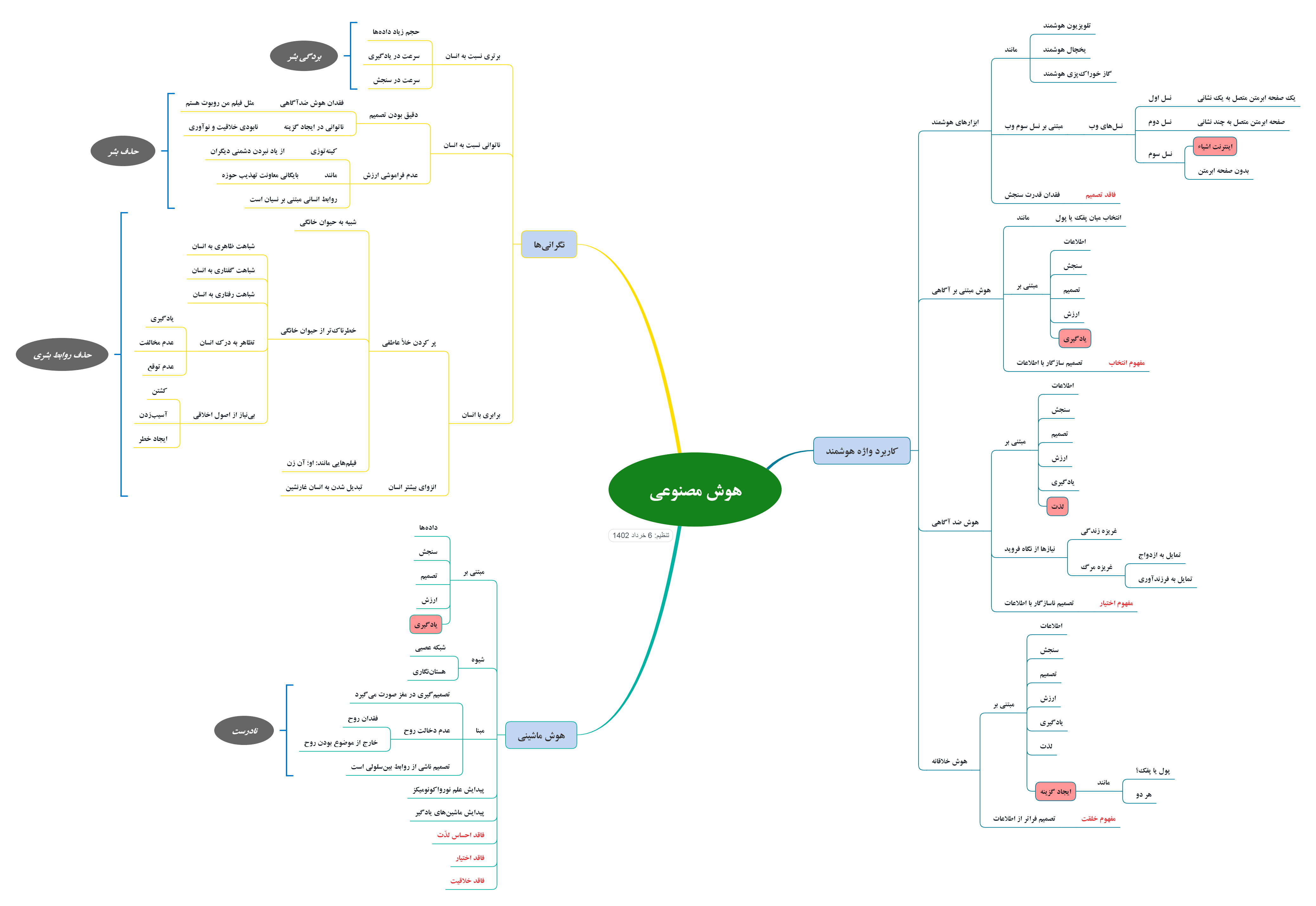Select the node "بدون صفحه ایرمتن"

1223,171
